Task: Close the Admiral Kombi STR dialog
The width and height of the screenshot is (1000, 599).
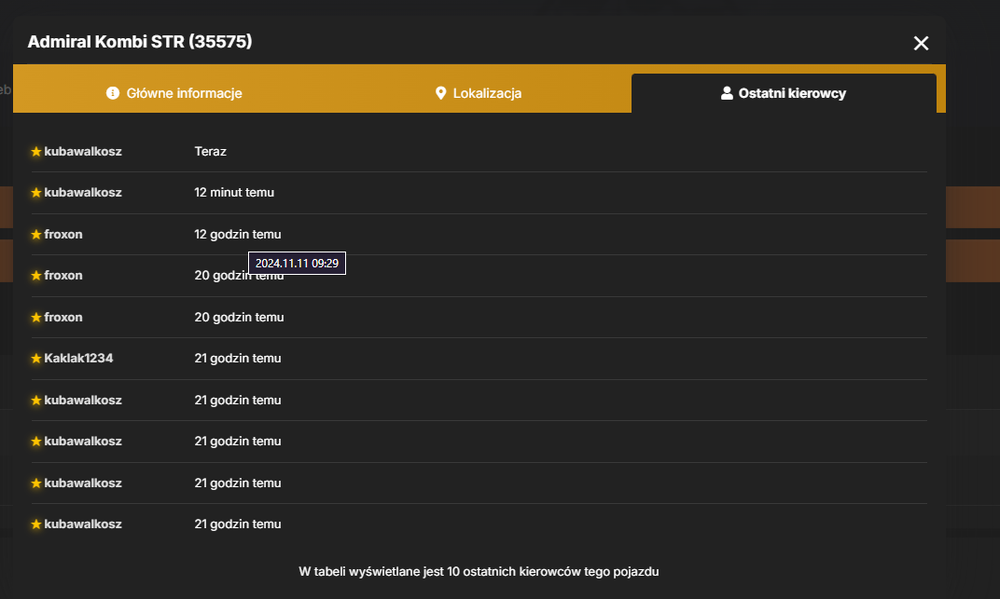Action: pyautogui.click(x=920, y=43)
